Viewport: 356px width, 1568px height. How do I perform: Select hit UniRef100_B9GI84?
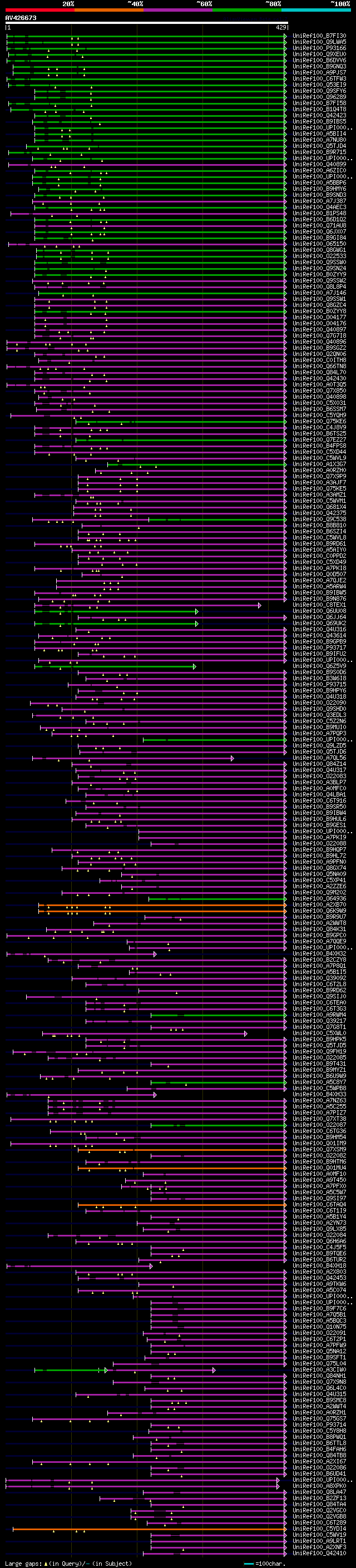point(319,238)
